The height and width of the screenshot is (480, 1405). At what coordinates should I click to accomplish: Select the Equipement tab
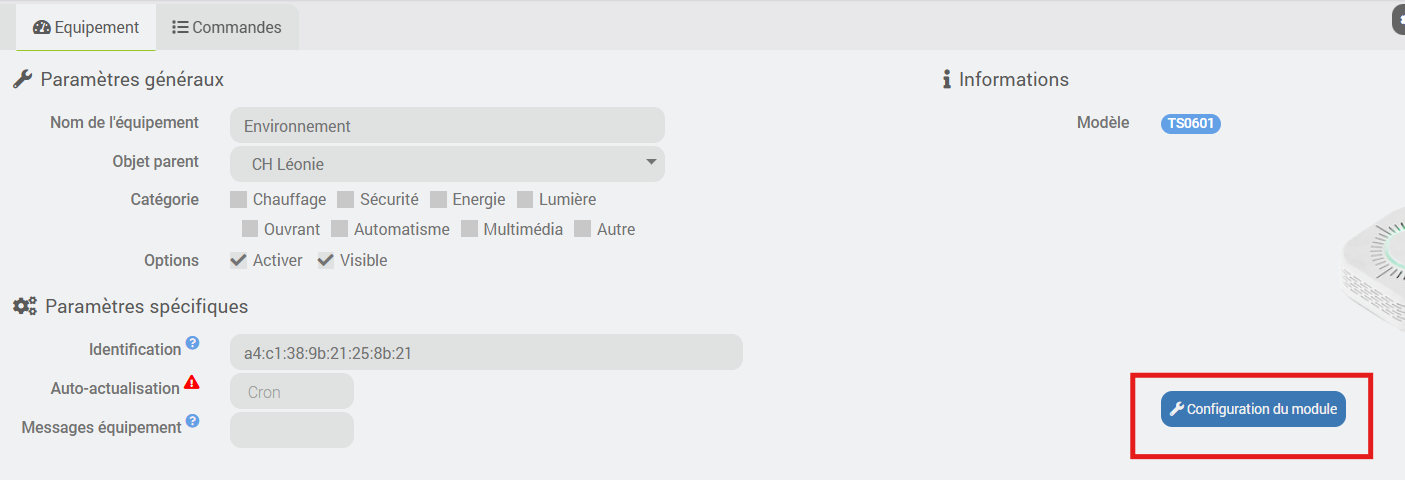(86, 27)
